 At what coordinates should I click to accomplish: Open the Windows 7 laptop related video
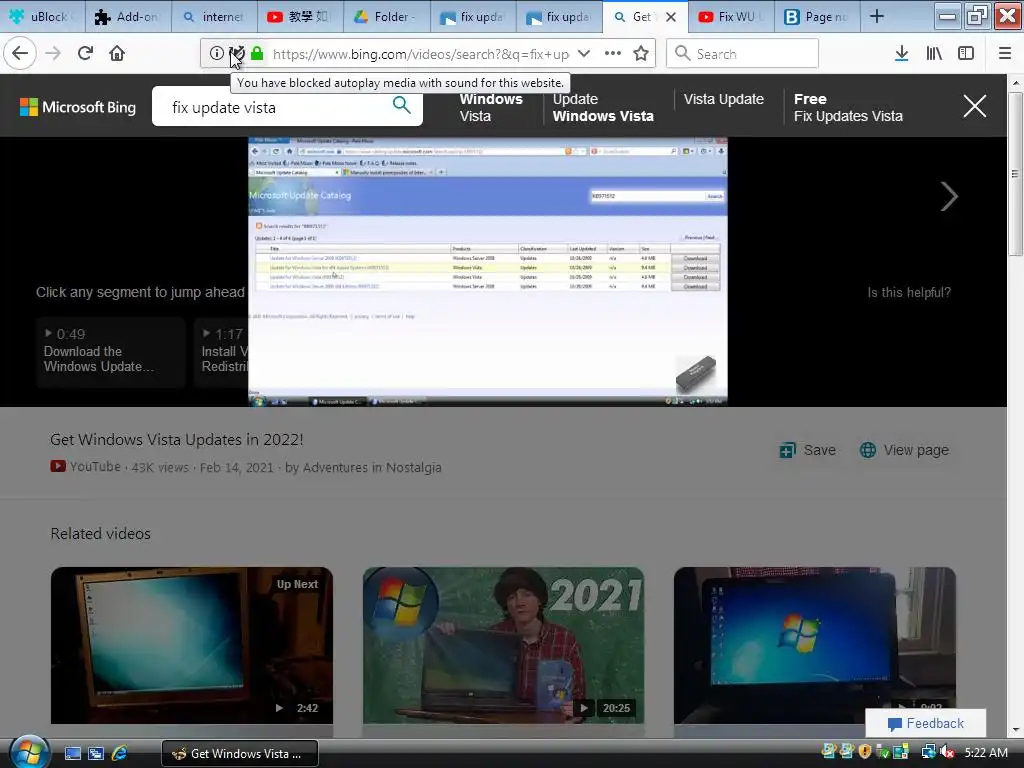click(814, 645)
